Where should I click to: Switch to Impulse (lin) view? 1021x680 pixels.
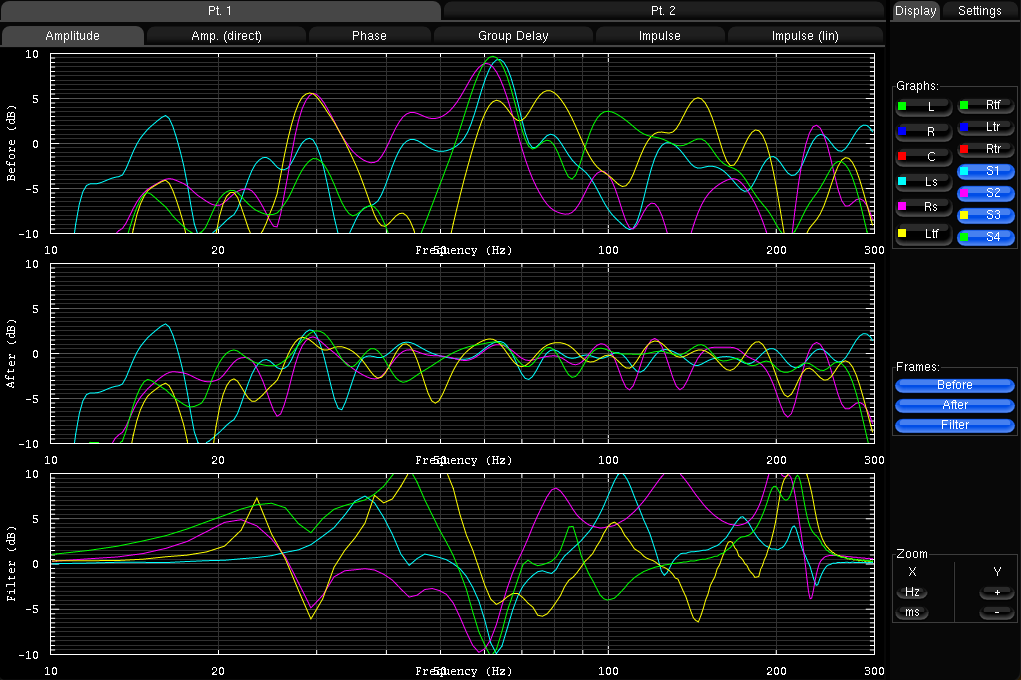[805, 36]
